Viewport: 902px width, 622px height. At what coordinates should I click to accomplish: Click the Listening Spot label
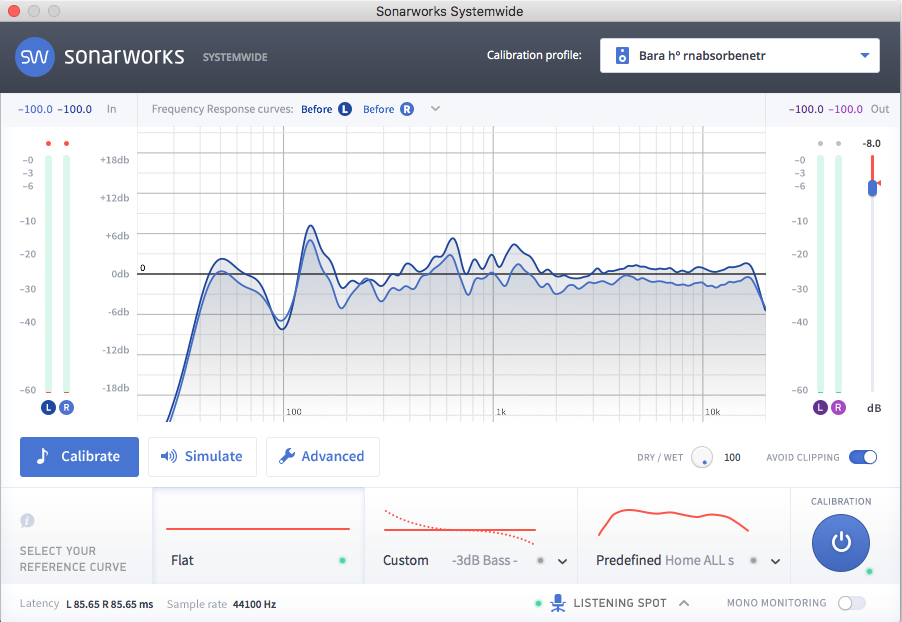[x=620, y=603]
